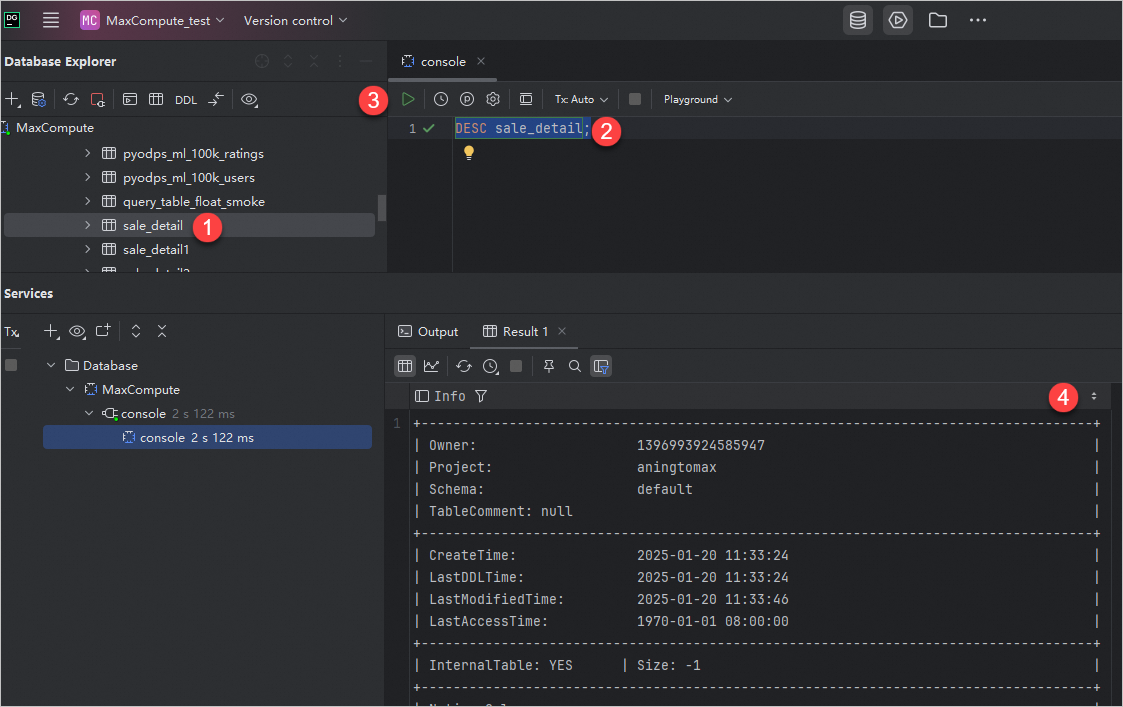Click the Database Explorer vertical scrollbar

pos(381,207)
